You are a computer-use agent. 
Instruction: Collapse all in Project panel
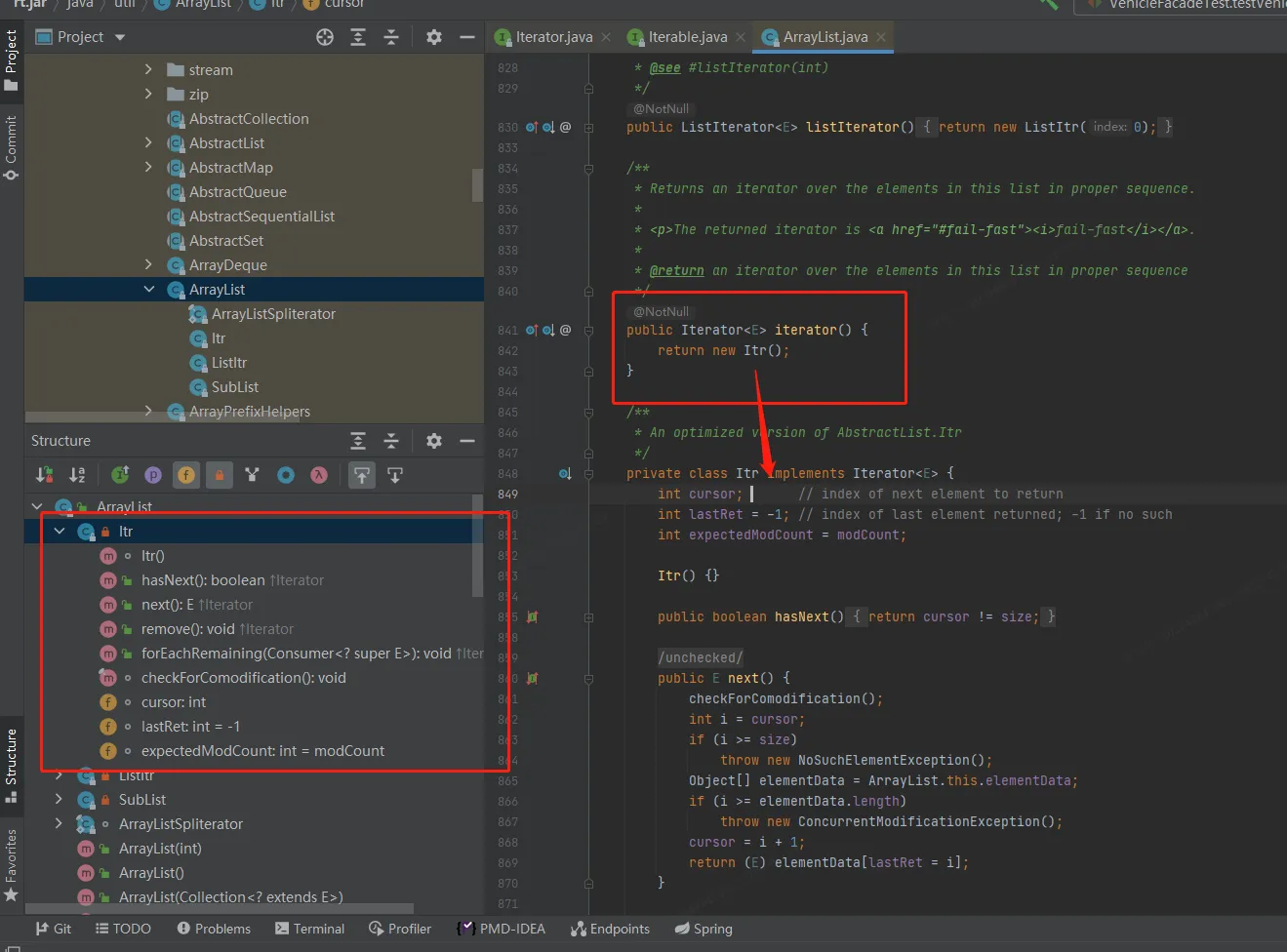(x=391, y=37)
